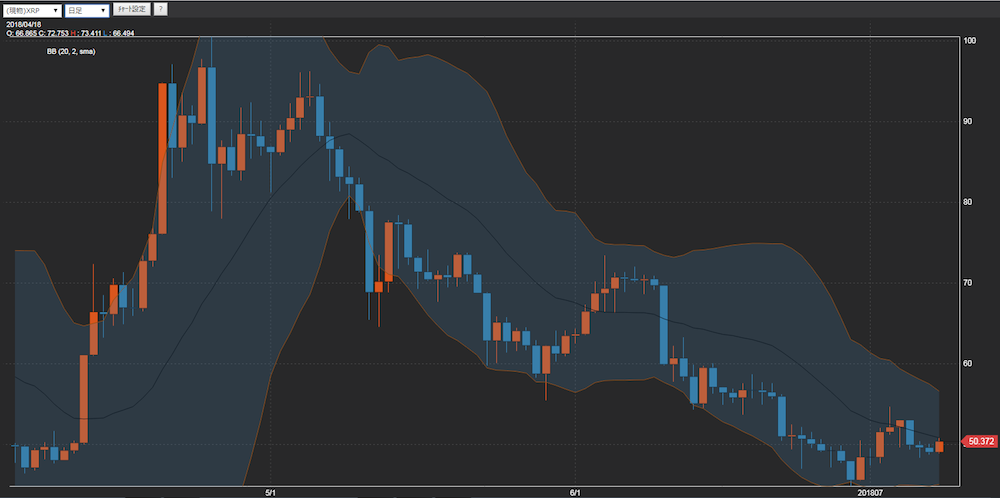Click the チャート設定 chart settings button

click(130, 10)
